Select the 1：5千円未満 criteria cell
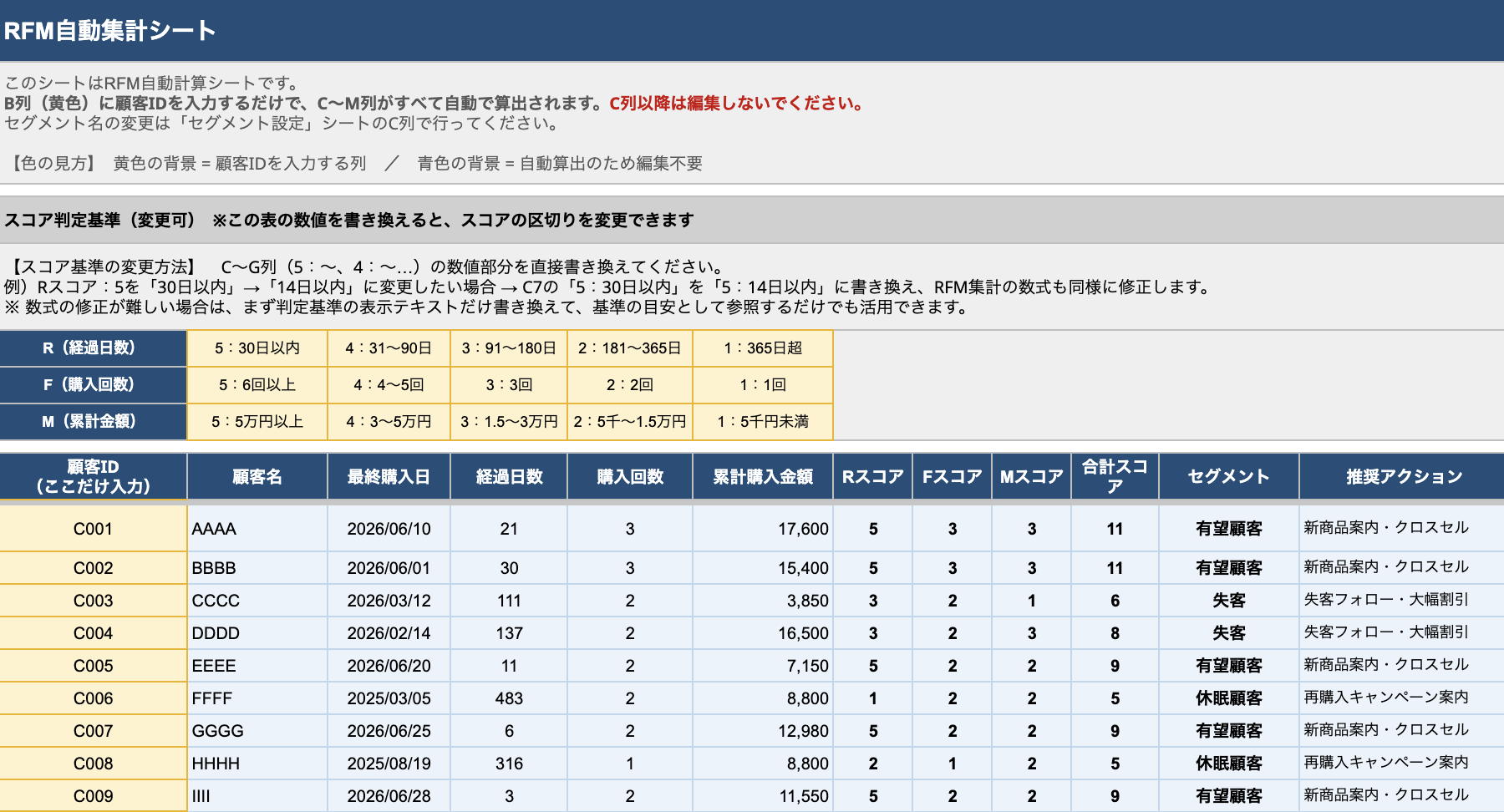 pyautogui.click(x=763, y=422)
